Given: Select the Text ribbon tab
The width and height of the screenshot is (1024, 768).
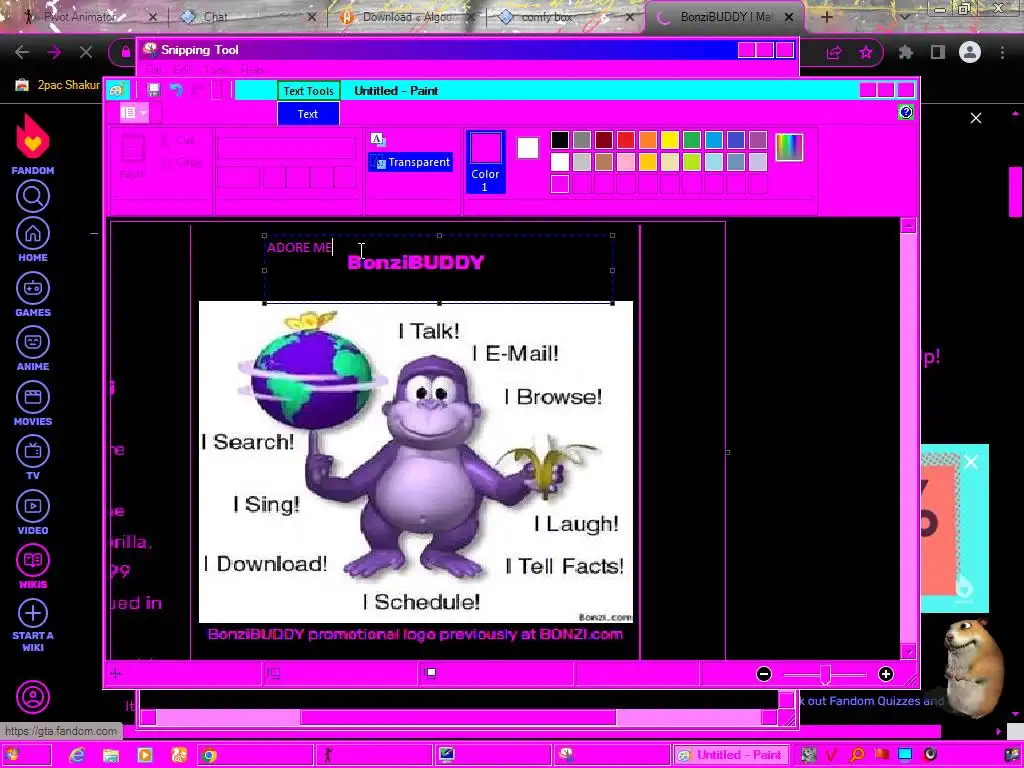Looking at the screenshot, I should point(308,114).
